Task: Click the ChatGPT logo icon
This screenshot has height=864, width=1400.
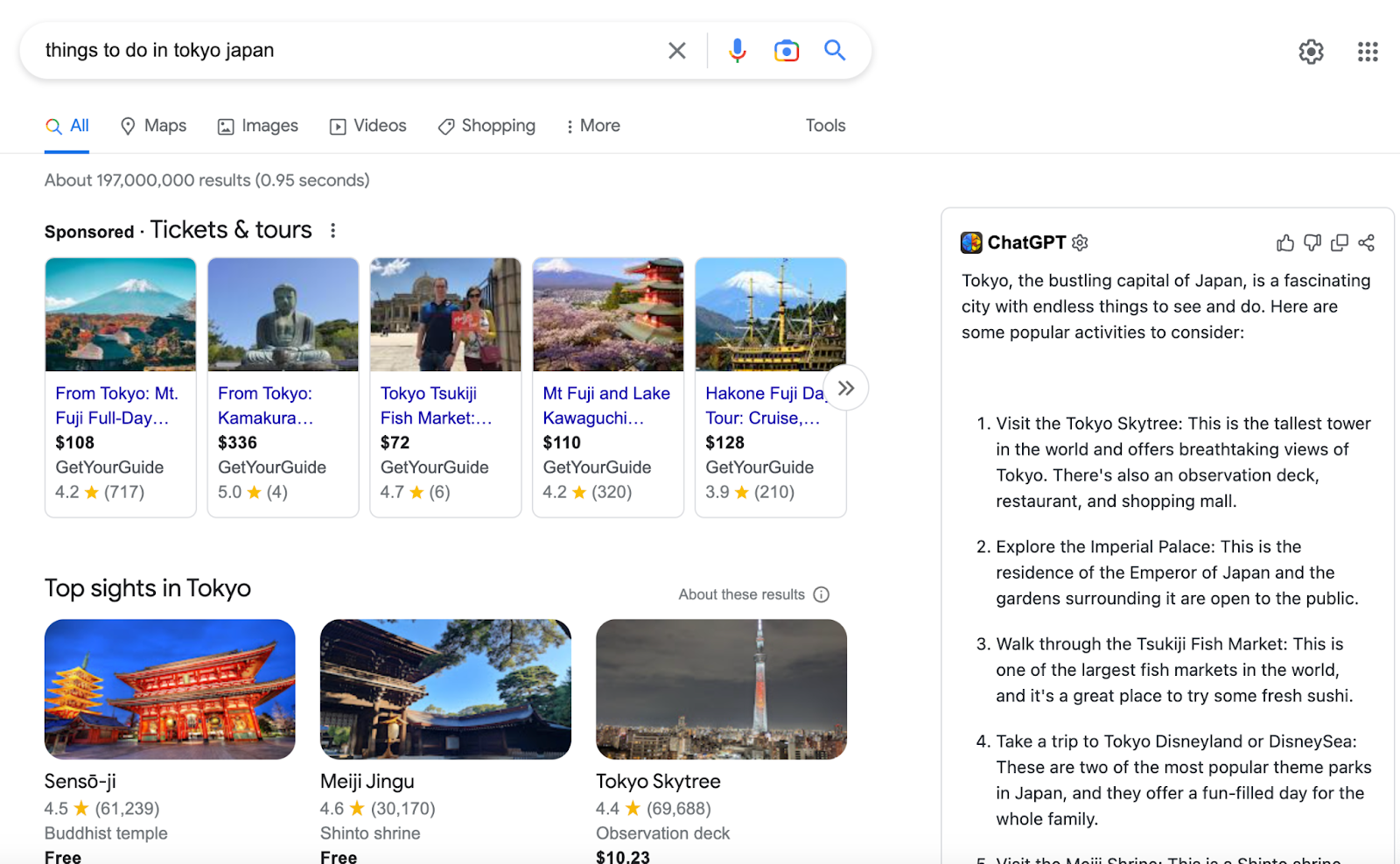Action: click(x=971, y=242)
